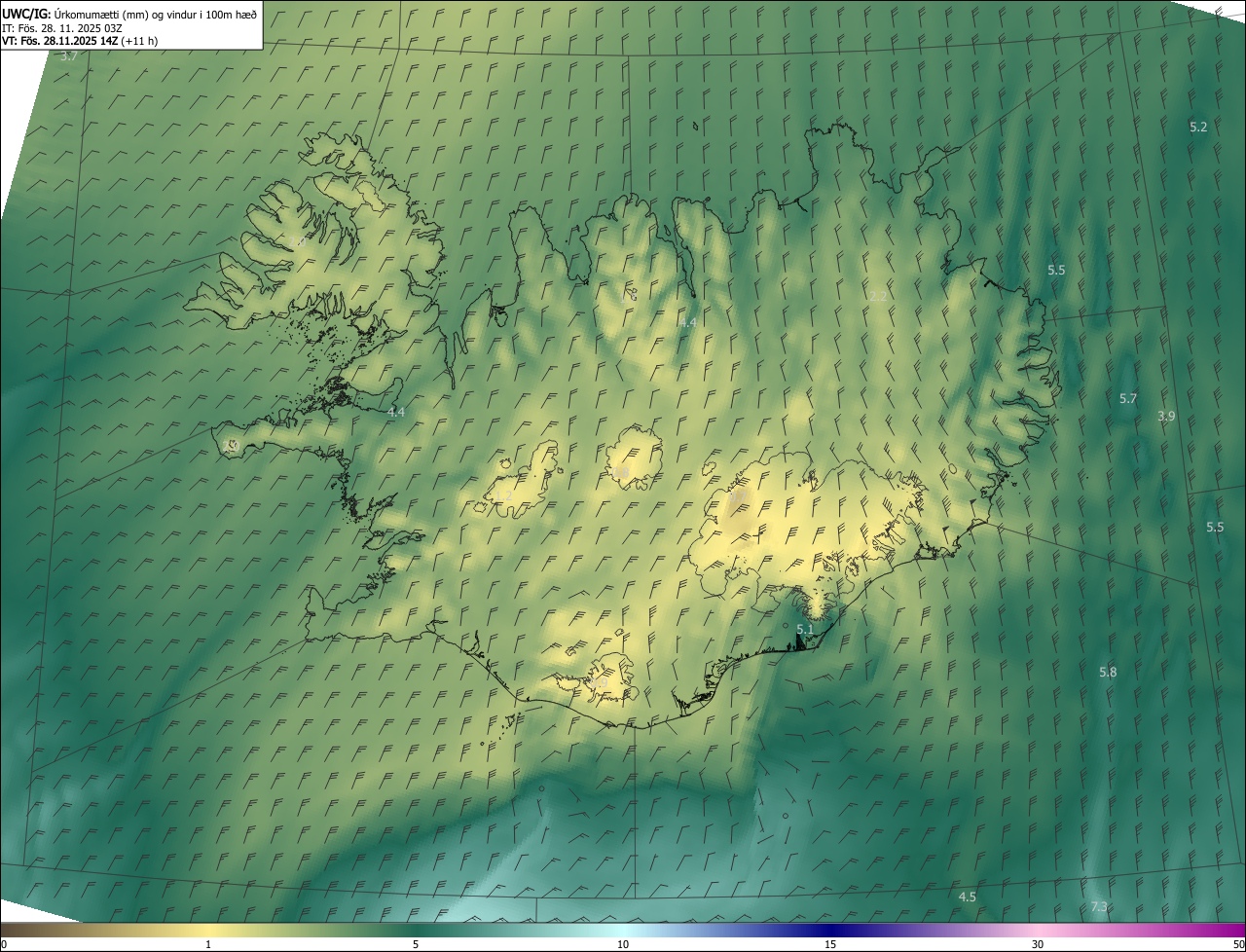The image size is (1246, 952).
Task: Click the 3.7 value below the title box
Action: pyautogui.click(x=69, y=56)
